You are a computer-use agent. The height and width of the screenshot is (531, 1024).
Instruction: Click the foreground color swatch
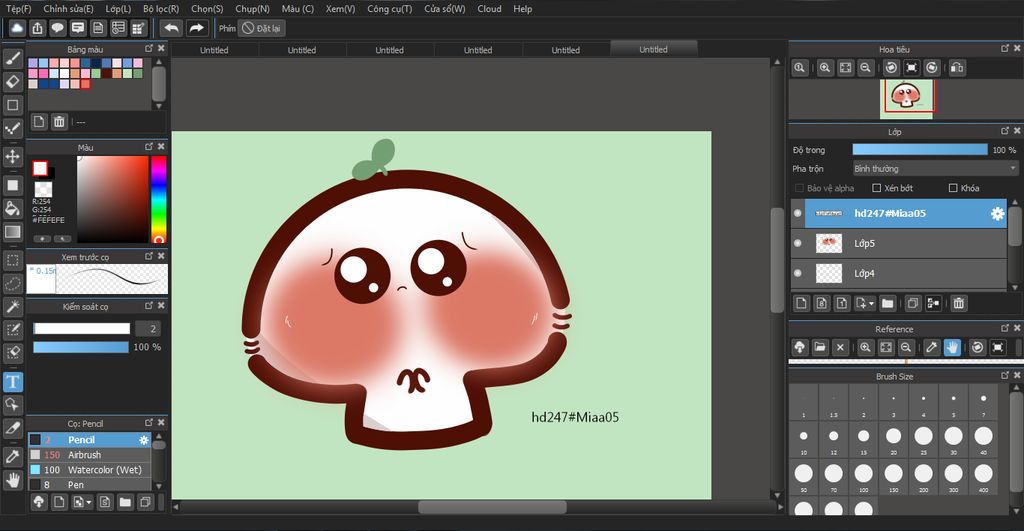click(40, 169)
